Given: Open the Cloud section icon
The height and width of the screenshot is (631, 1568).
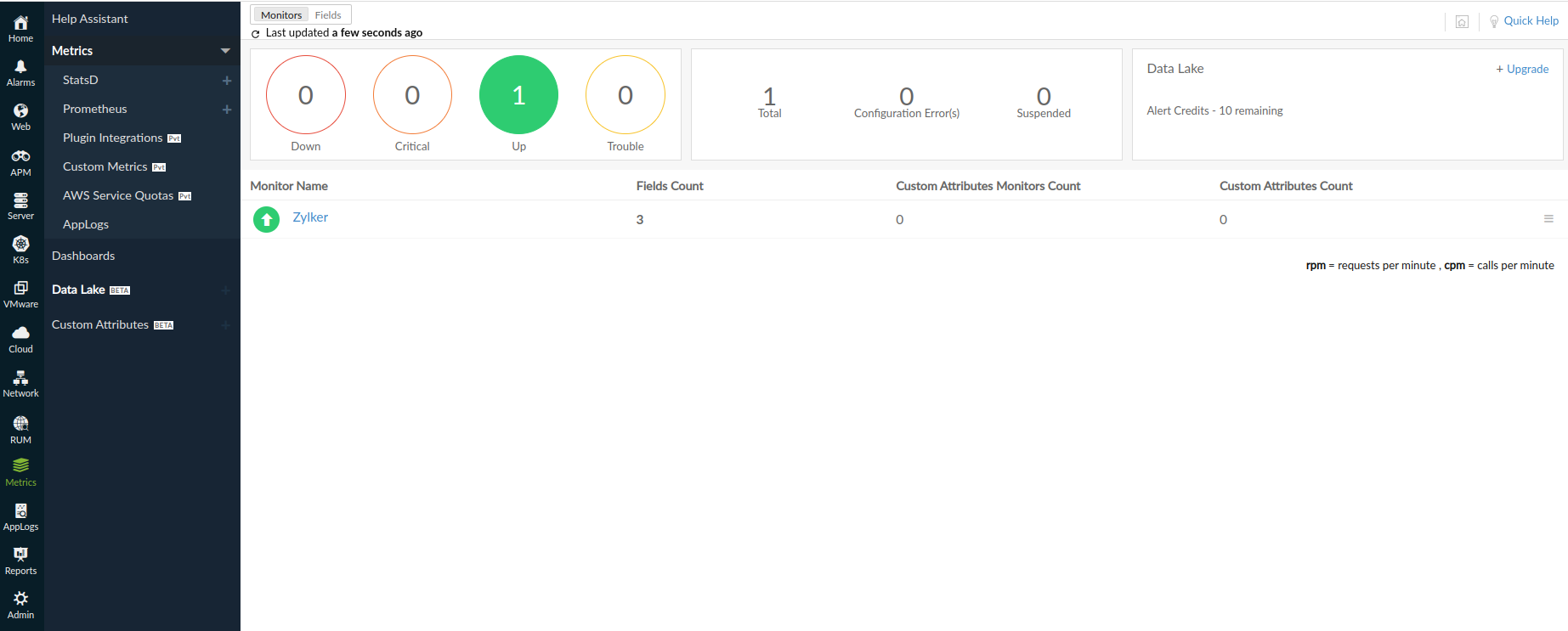Looking at the screenshot, I should coord(20,340).
